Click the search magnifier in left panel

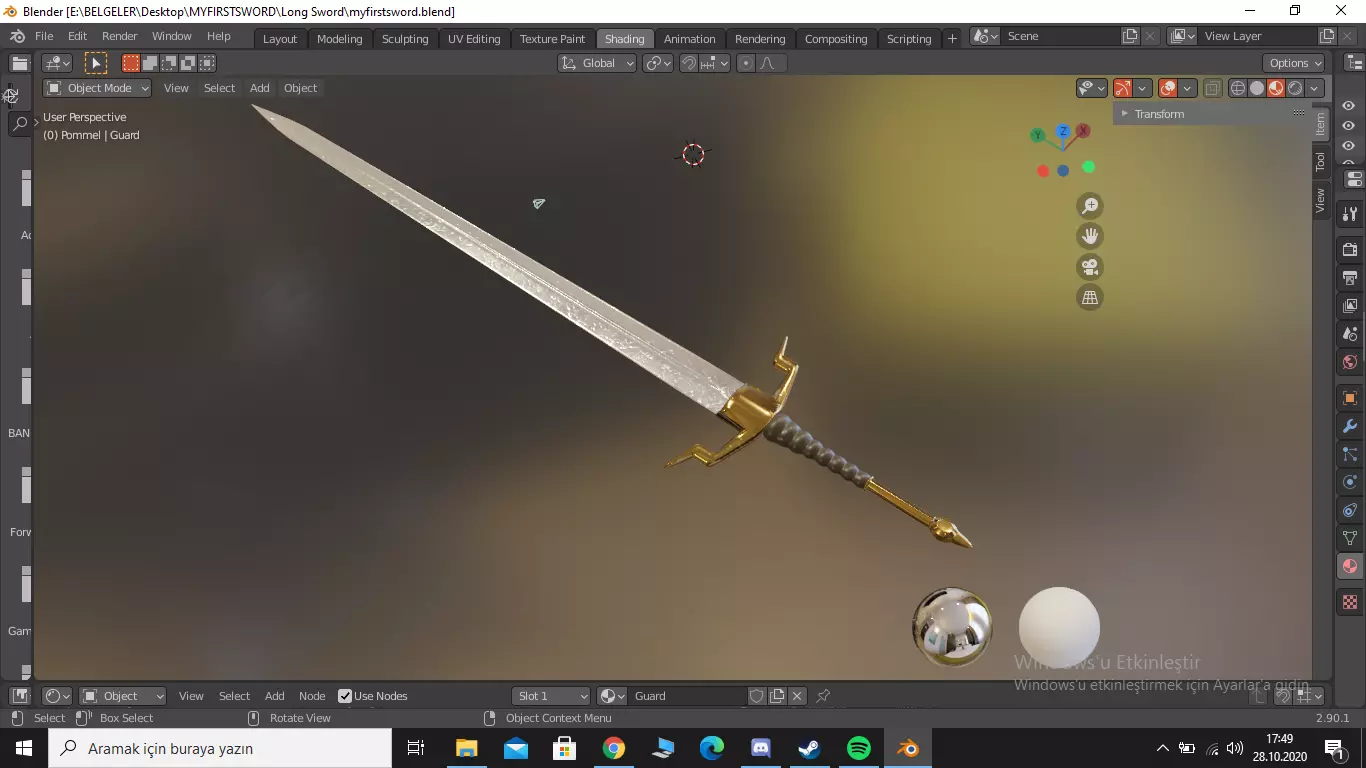pyautogui.click(x=20, y=124)
